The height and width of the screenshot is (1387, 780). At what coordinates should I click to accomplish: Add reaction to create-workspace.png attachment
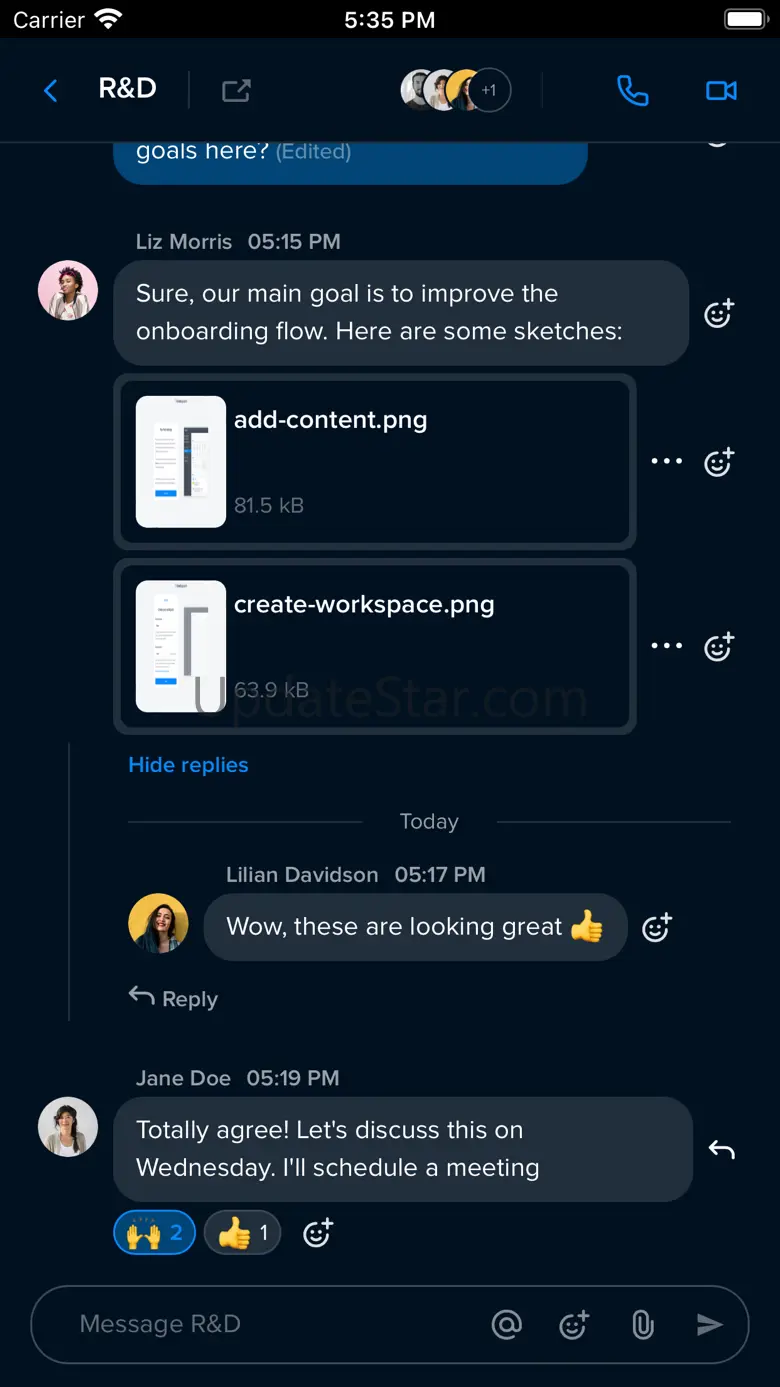719,646
